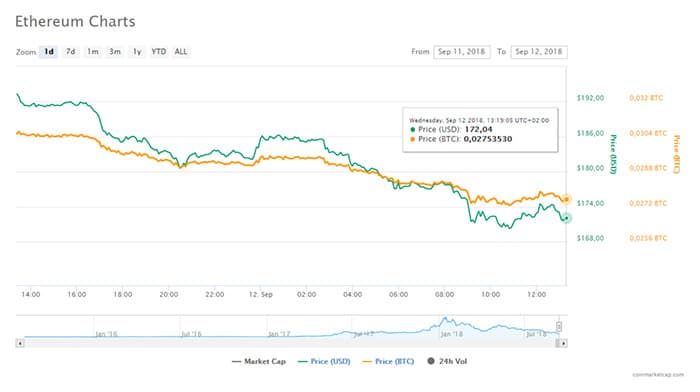This screenshot has width=700, height=392.
Task: Click the 06:00 time axis label
Action: pyautogui.click(x=399, y=295)
